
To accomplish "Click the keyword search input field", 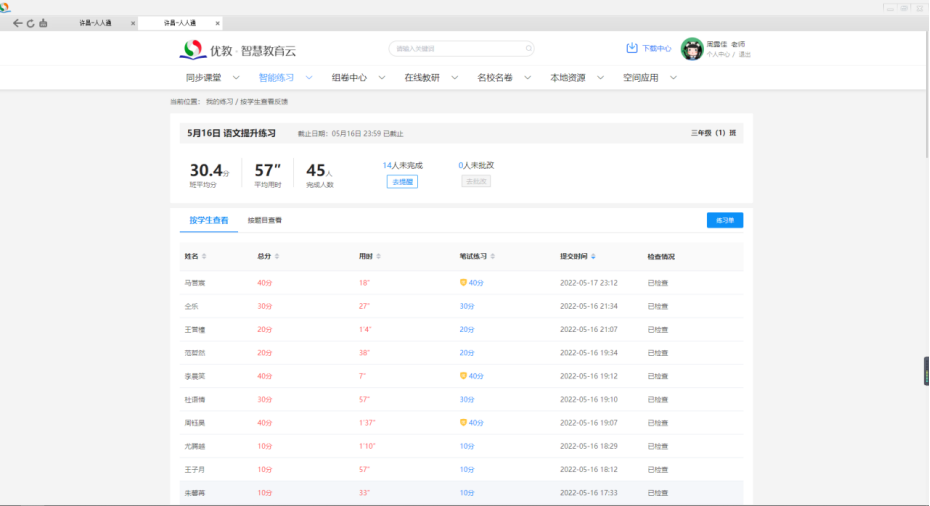I will pos(455,49).
